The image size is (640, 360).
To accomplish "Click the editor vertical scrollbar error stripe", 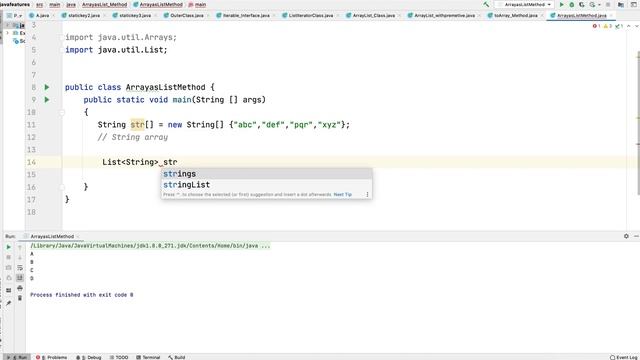I will click(638, 122).
